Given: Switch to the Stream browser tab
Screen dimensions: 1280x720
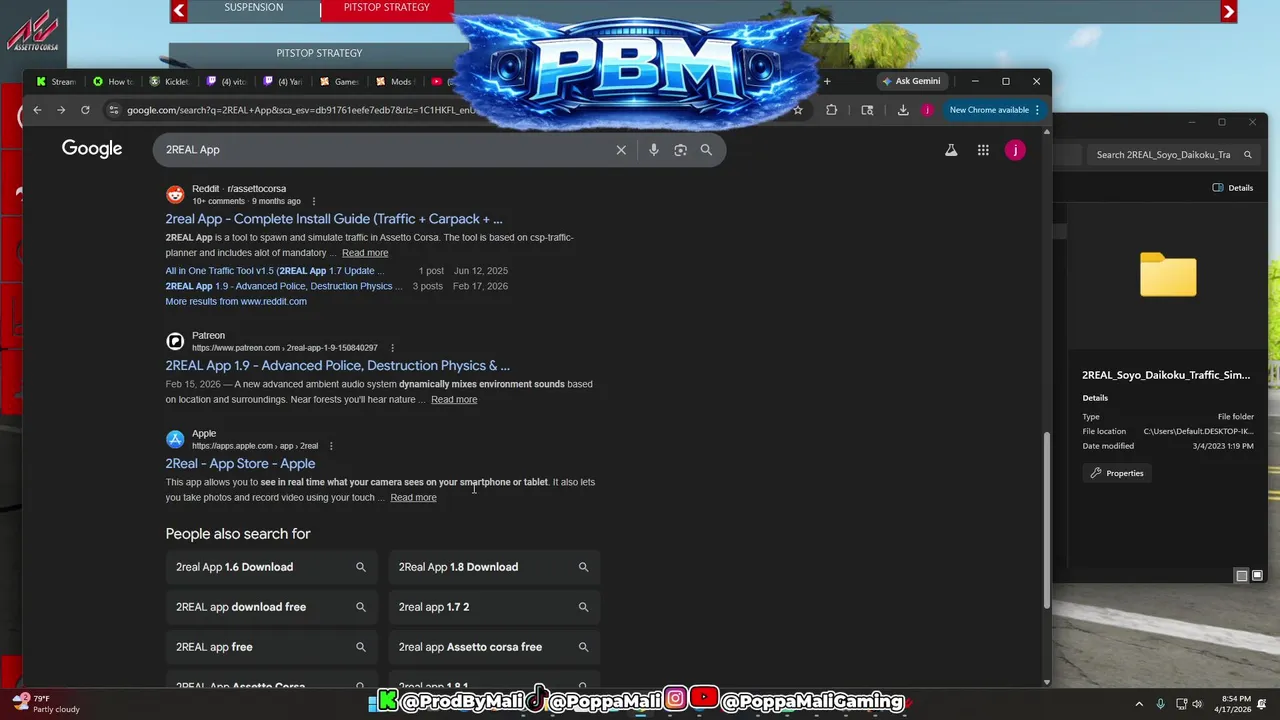Looking at the screenshot, I should 56,82.
